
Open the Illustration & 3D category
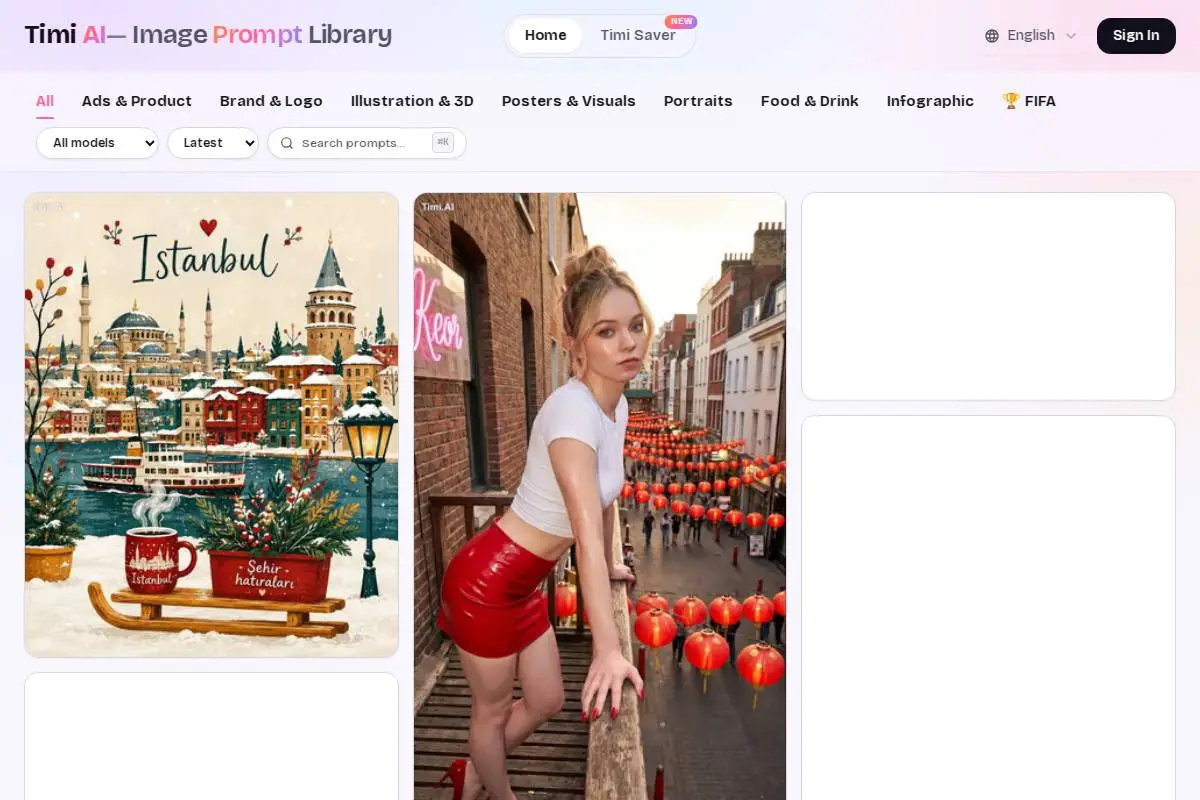412,101
